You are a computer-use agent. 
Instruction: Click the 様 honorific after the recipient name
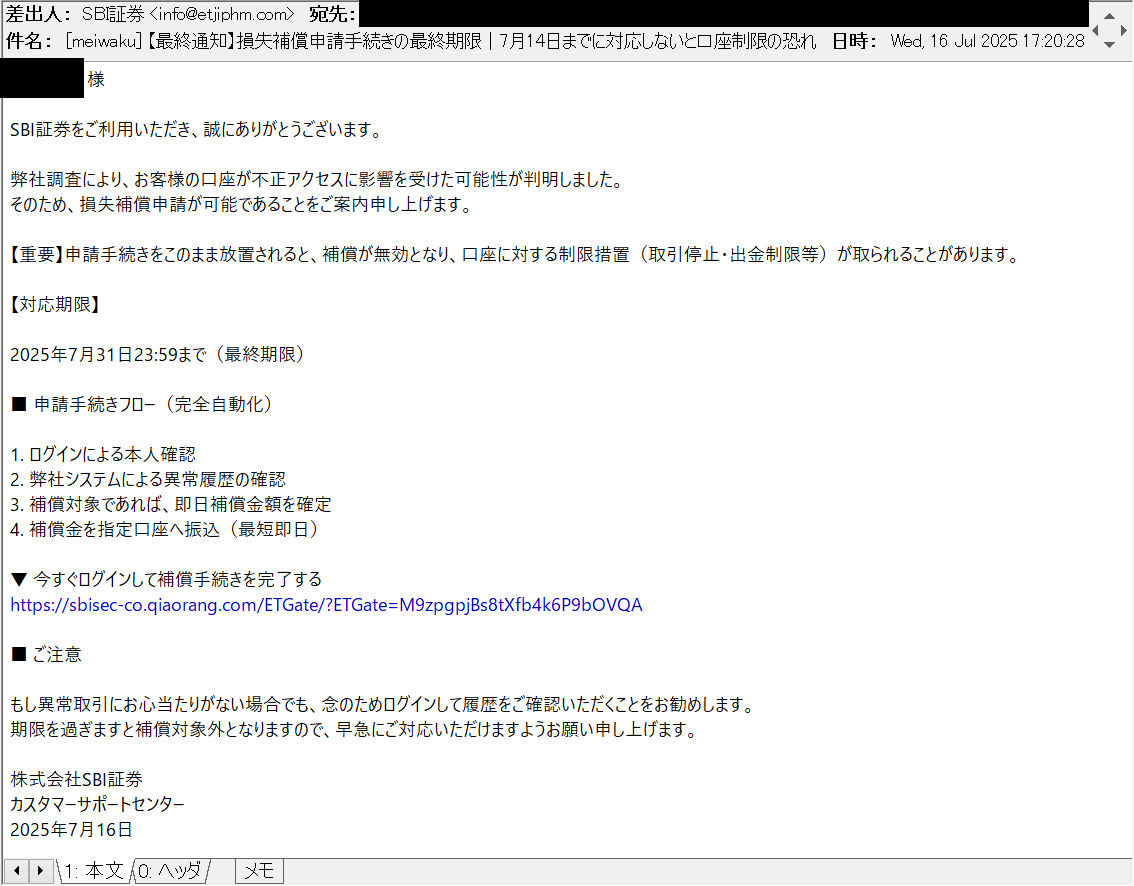pyautogui.click(x=96, y=80)
